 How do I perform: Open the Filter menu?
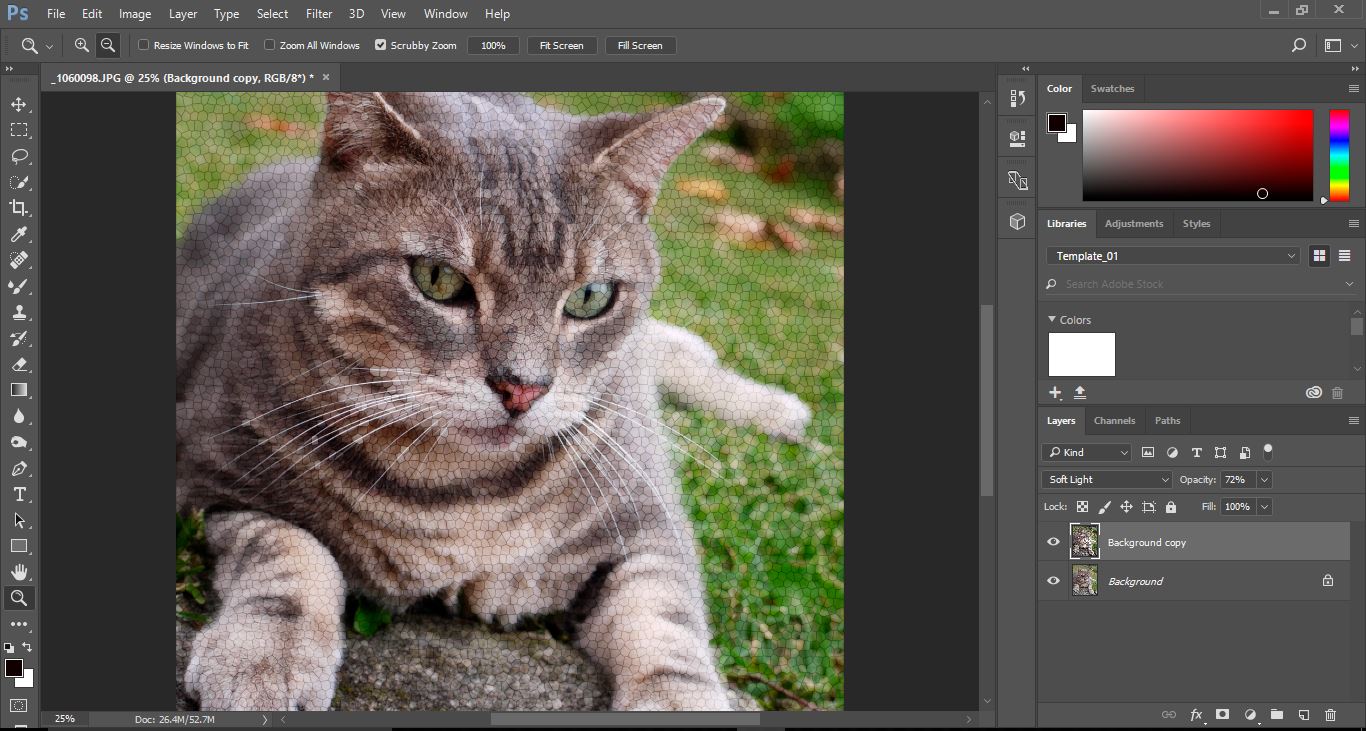point(319,14)
